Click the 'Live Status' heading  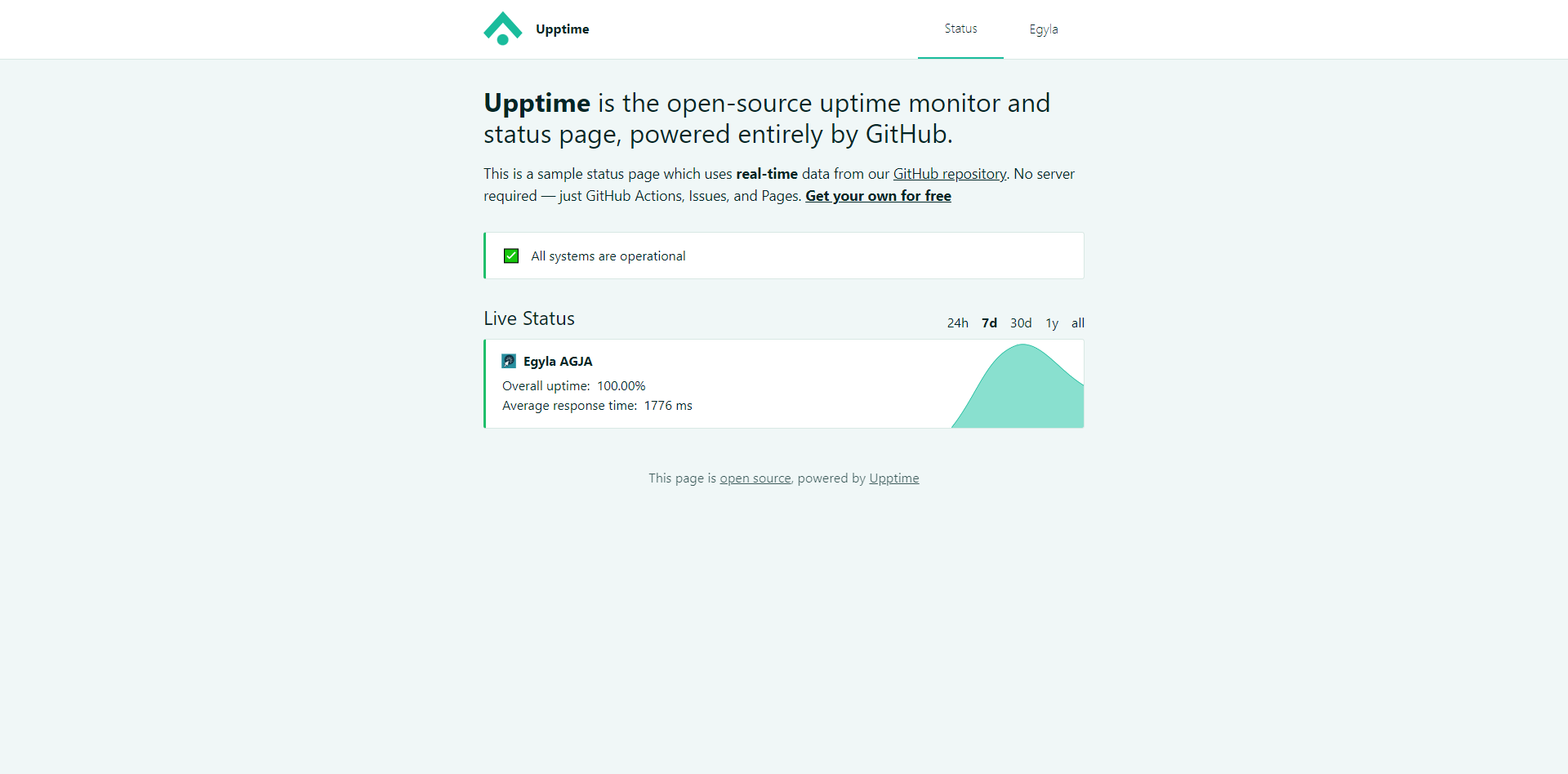click(x=529, y=318)
